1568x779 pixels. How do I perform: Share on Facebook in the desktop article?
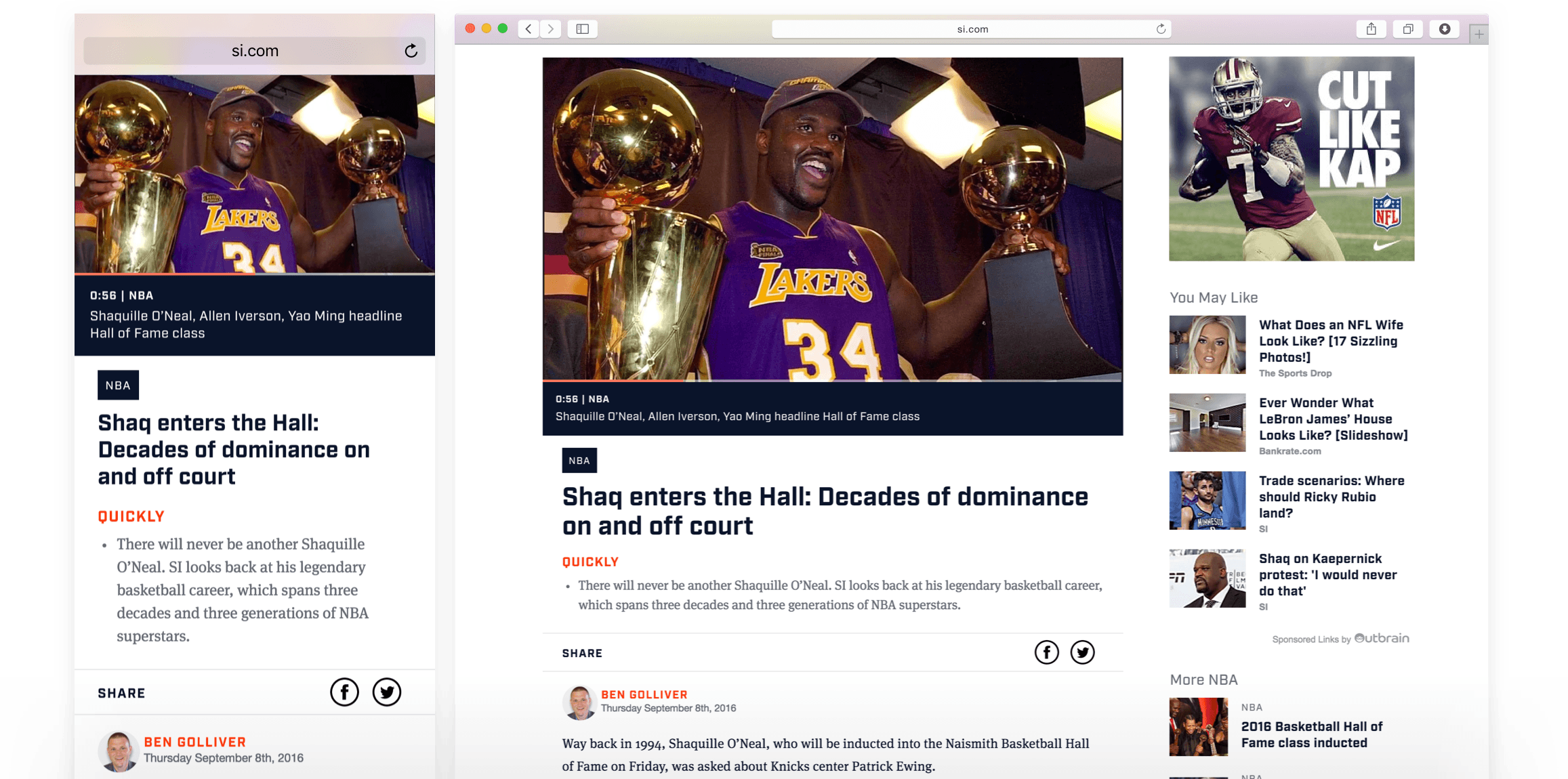click(1047, 652)
